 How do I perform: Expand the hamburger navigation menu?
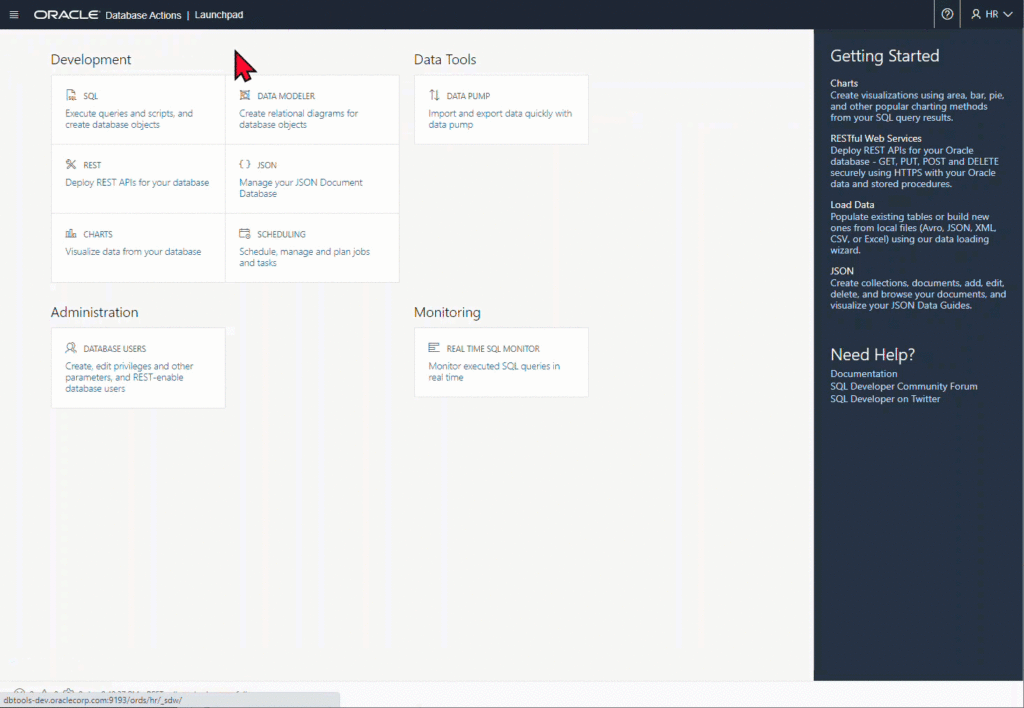click(x=14, y=14)
